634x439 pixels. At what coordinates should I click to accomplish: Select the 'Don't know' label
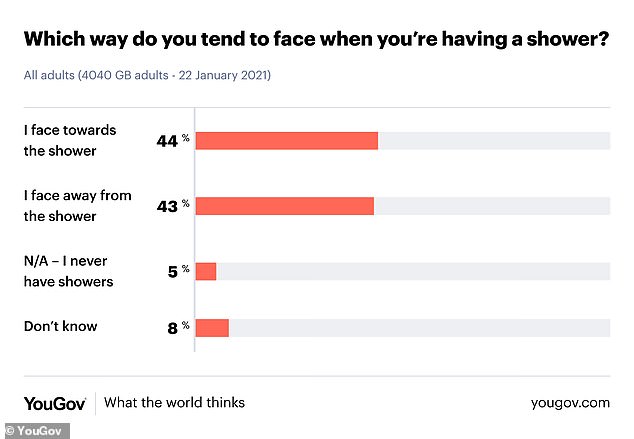click(62, 326)
